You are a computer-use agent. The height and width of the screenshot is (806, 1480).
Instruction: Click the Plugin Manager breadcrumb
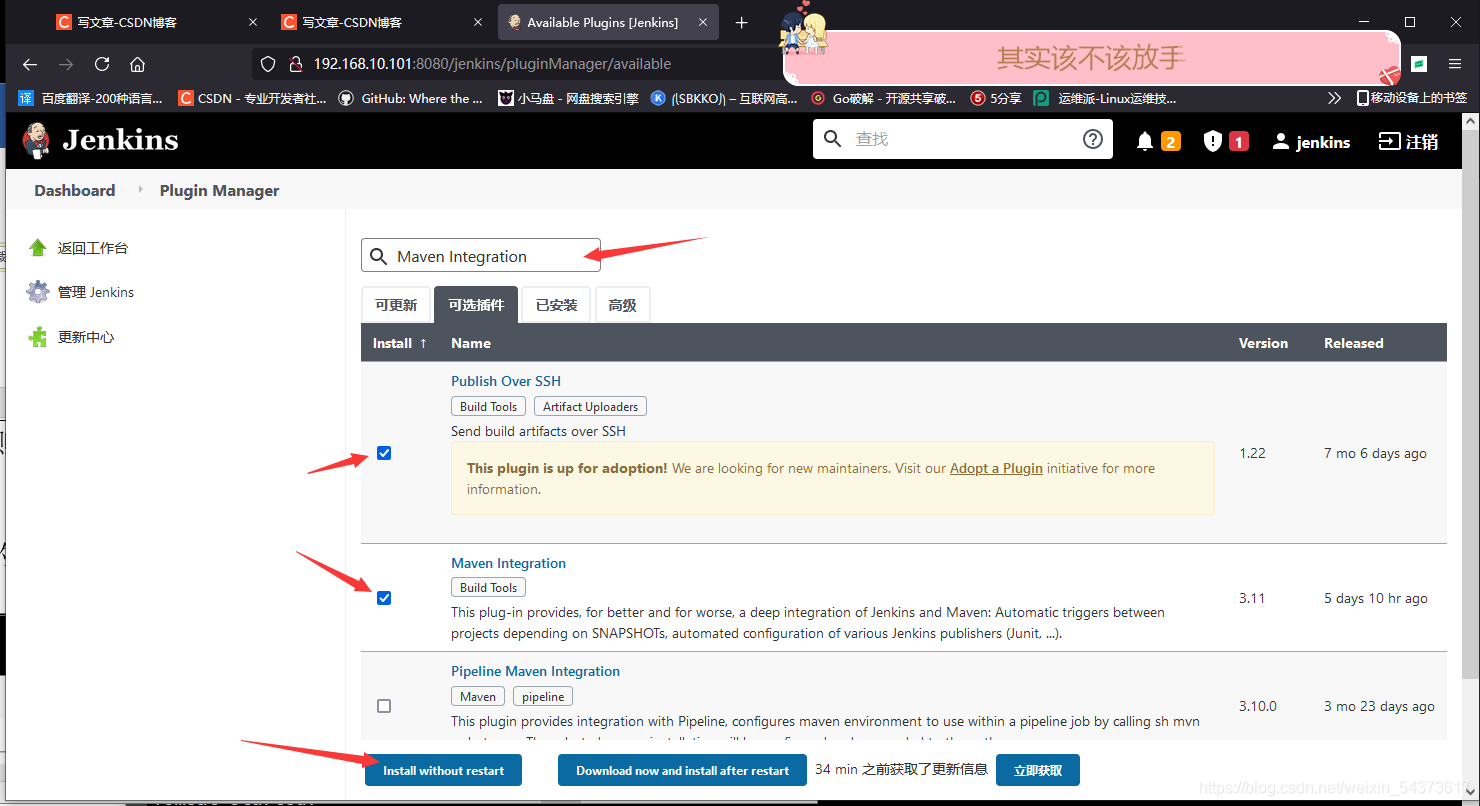click(x=219, y=190)
